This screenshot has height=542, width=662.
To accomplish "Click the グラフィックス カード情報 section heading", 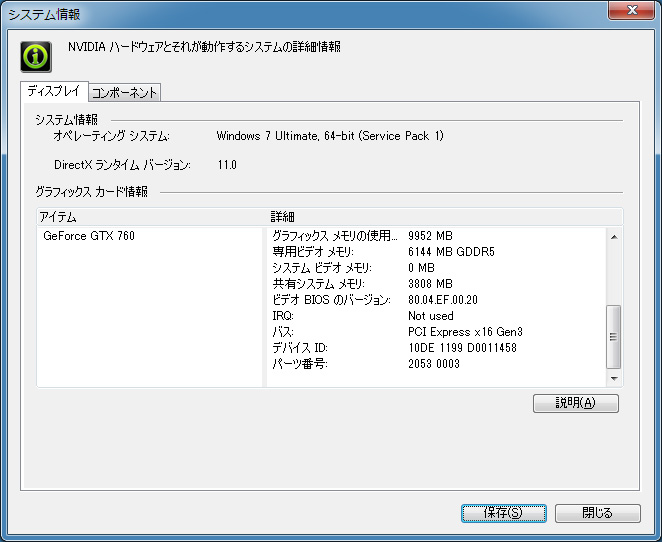I will point(92,192).
